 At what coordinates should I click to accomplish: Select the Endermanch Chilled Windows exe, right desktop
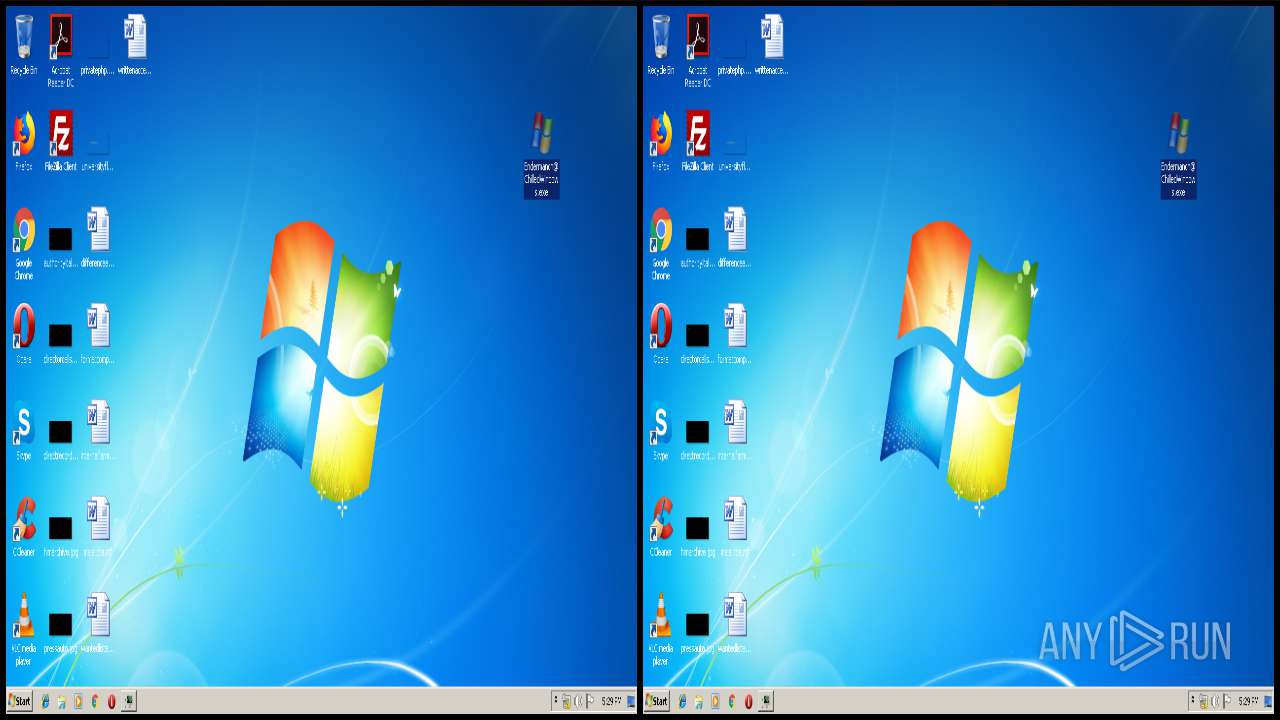tap(1178, 155)
